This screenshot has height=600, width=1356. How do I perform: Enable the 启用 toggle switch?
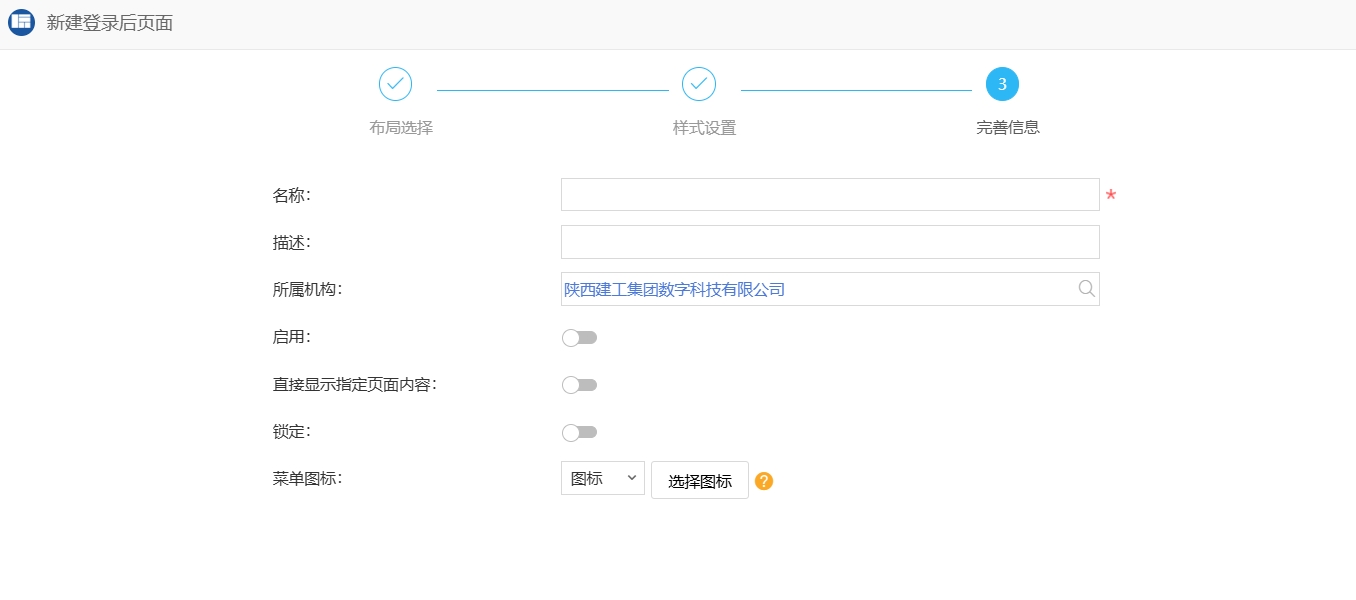[579, 338]
